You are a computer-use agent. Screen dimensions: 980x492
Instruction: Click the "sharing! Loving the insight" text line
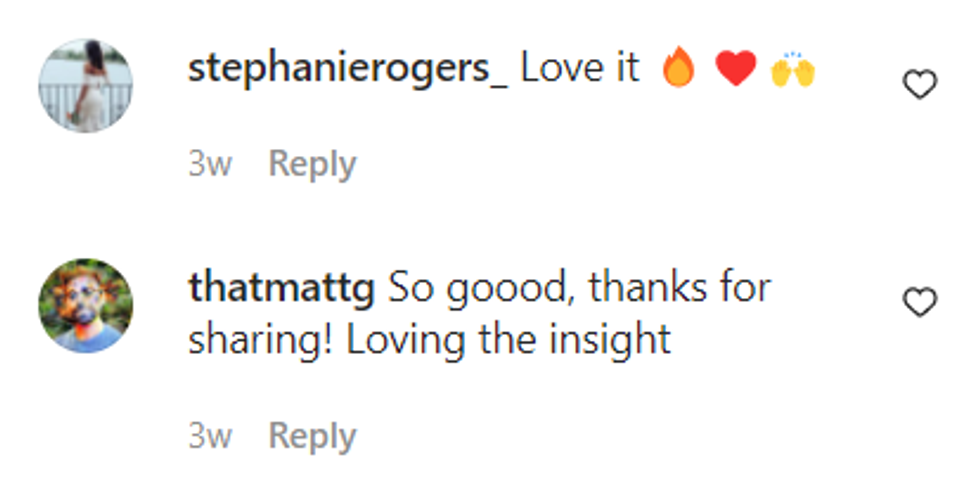tap(429, 340)
